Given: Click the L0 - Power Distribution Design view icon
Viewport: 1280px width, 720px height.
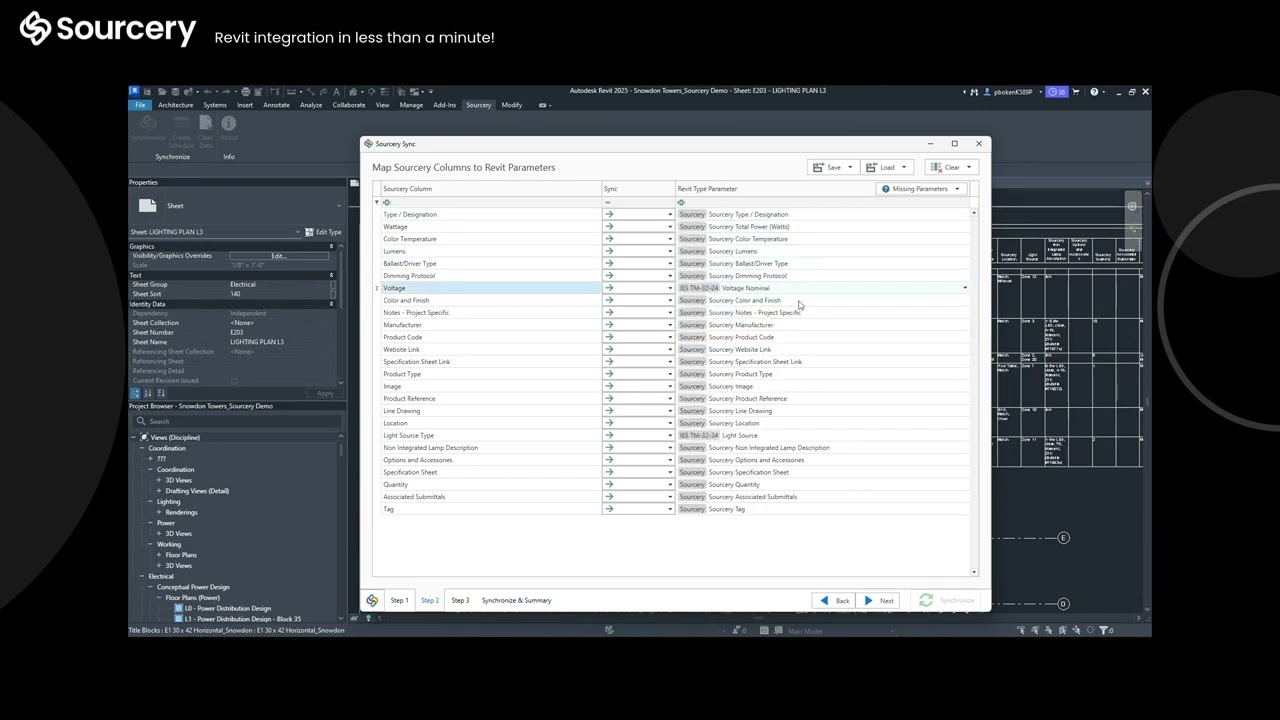Looking at the screenshot, I should click(x=179, y=608).
